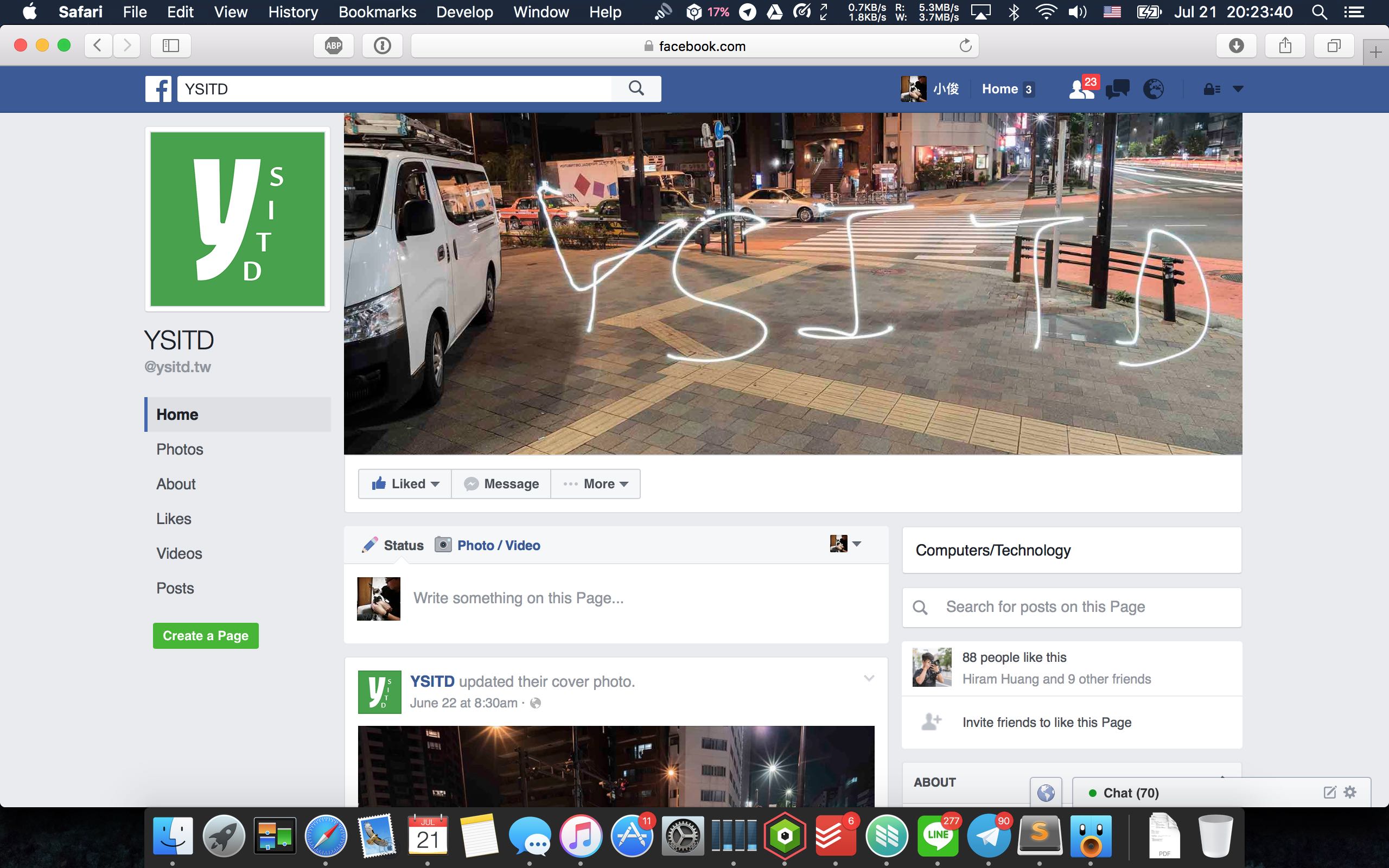The width and height of the screenshot is (1389, 868).
Task: Click AdBlock Plus icon in Safari toolbar
Action: pos(334,46)
